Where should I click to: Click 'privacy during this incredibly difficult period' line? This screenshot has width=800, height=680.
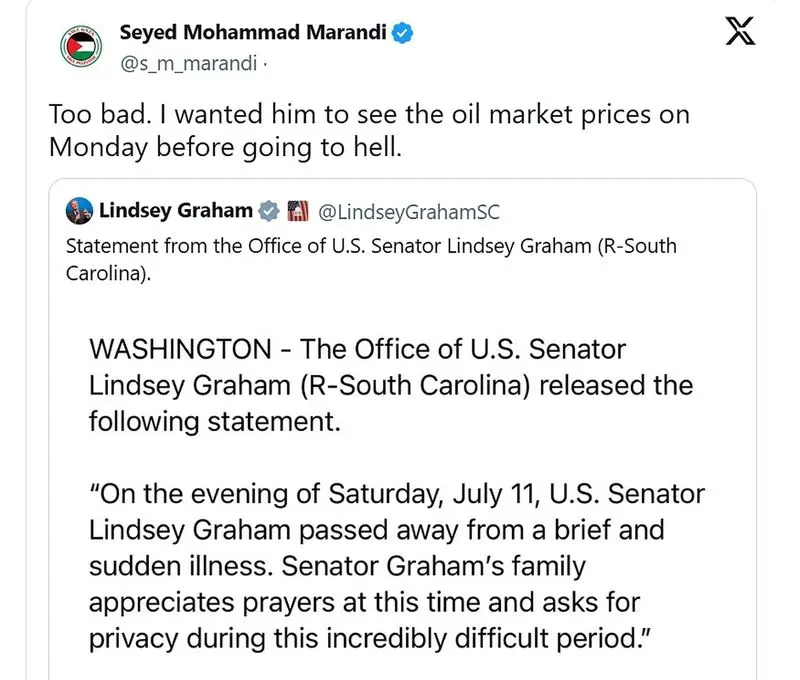click(370, 639)
